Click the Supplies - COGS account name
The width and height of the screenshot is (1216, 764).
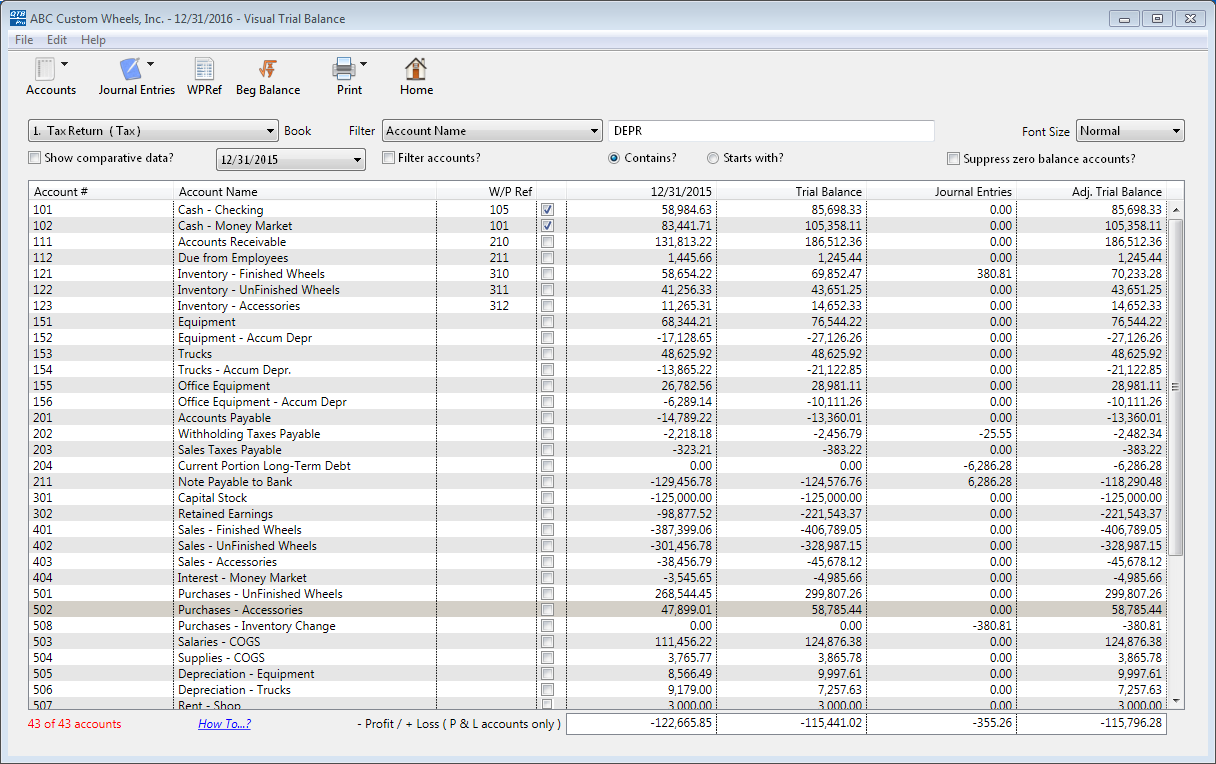[x=220, y=658]
